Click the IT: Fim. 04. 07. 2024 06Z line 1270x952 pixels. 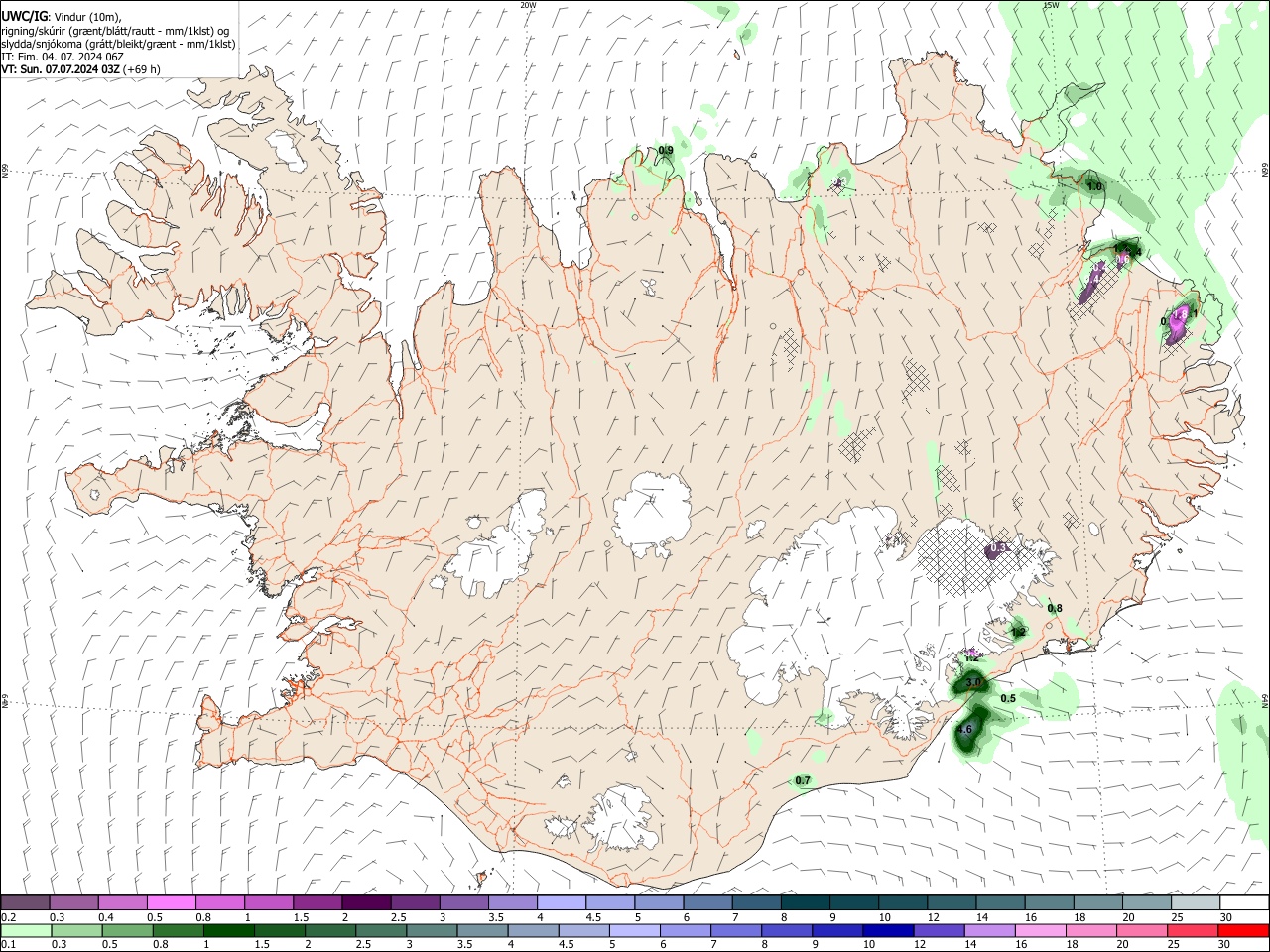click(x=63, y=57)
